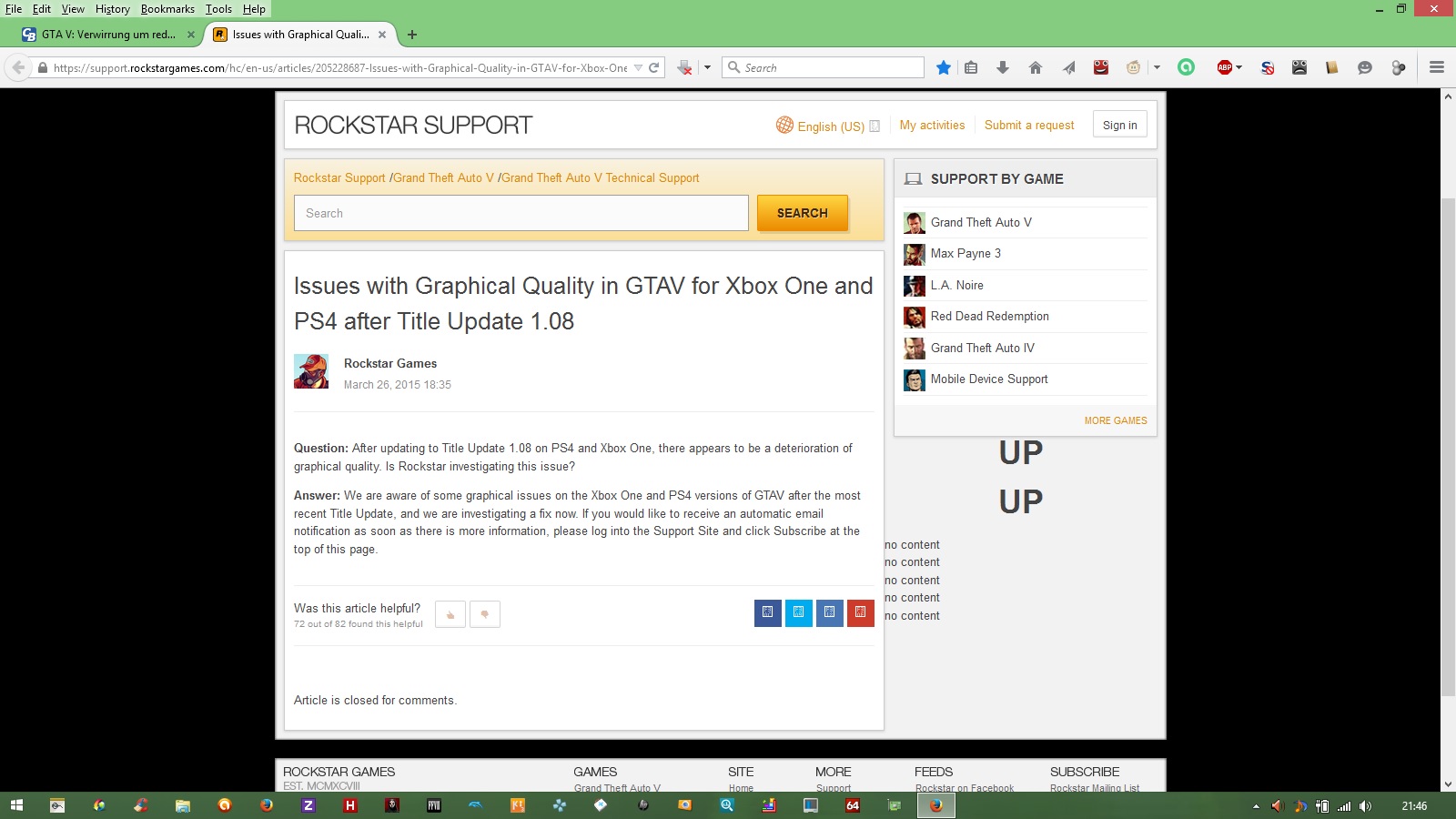Select Grand Theft Auto V in Support by Game
The width and height of the screenshot is (1456, 819).
point(981,222)
